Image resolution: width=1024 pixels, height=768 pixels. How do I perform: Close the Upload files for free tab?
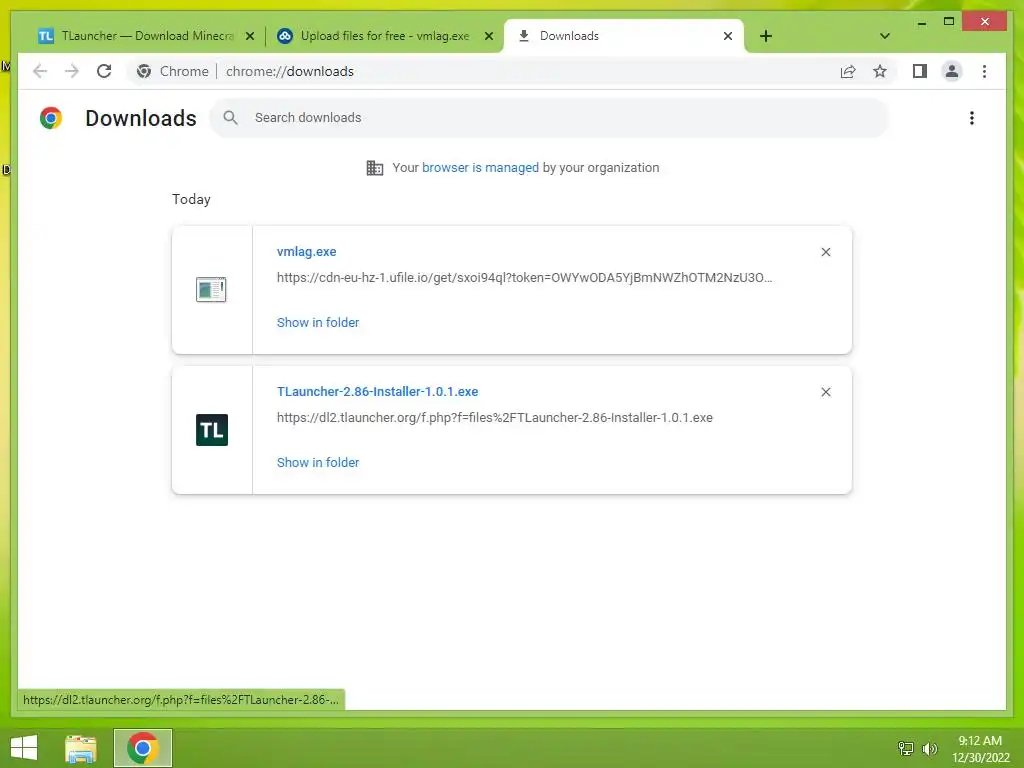(488, 36)
